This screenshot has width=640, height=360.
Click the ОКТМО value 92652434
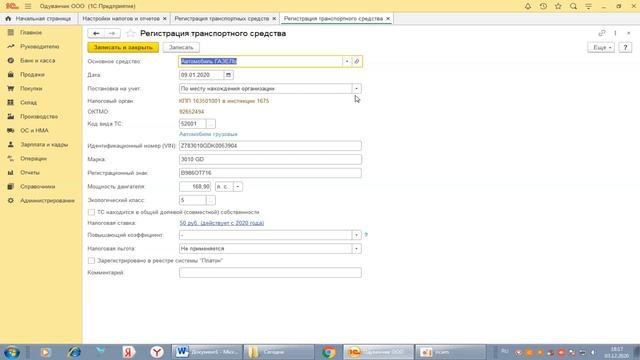point(191,112)
